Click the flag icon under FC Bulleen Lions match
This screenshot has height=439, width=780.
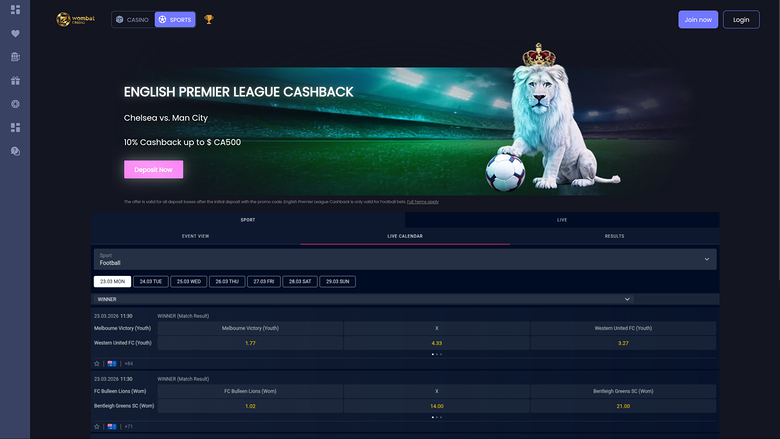point(112,427)
